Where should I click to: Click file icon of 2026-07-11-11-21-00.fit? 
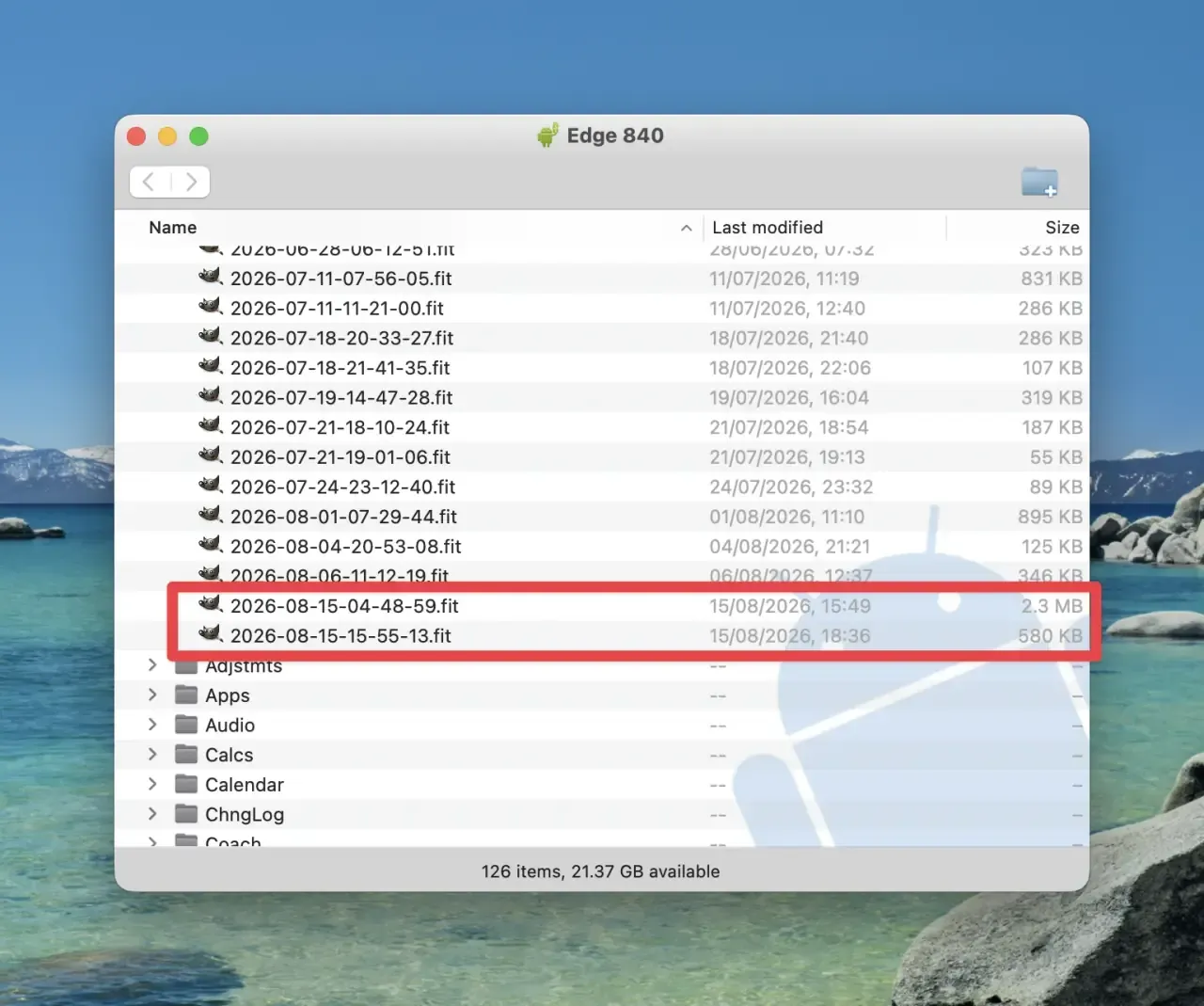pos(211,307)
